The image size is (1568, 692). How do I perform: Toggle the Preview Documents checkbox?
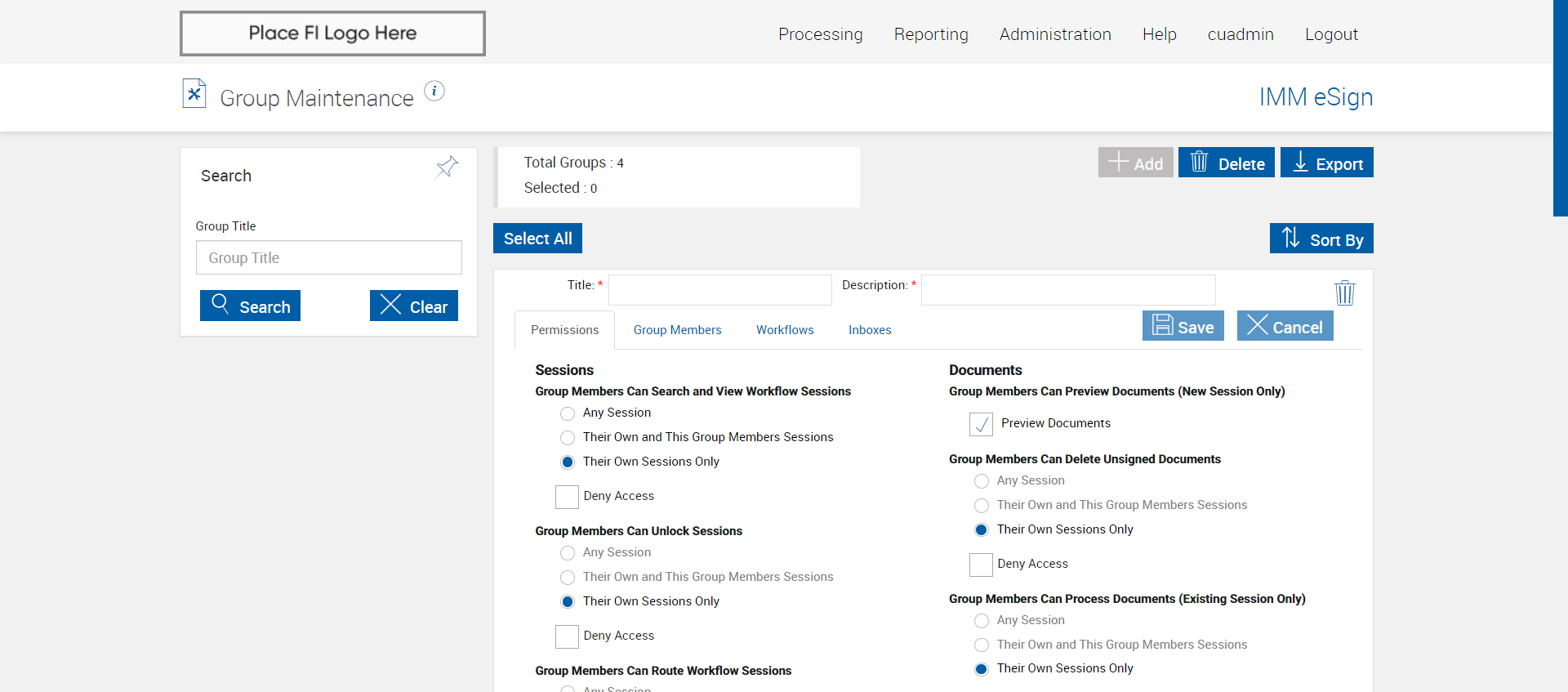[x=981, y=424]
